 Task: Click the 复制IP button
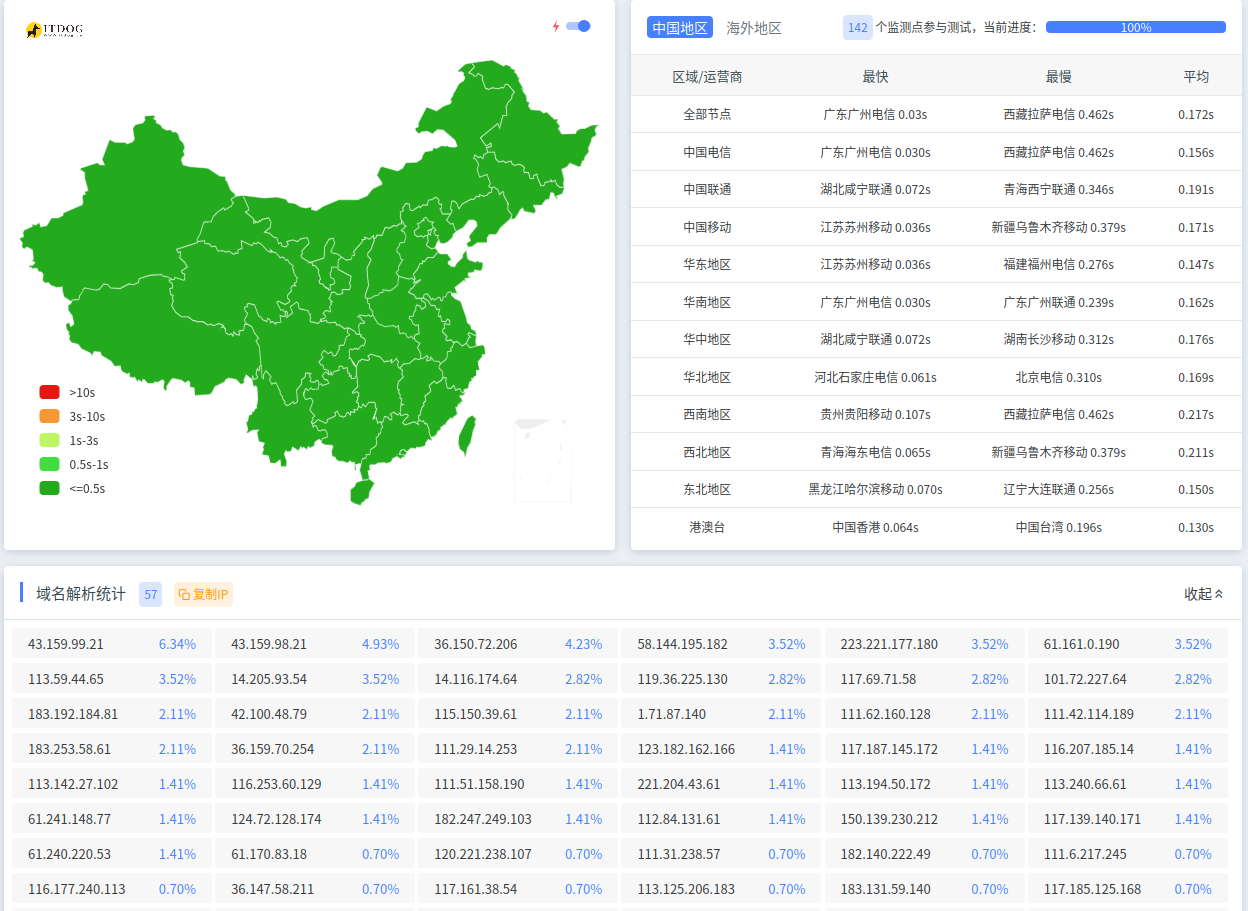coord(203,594)
